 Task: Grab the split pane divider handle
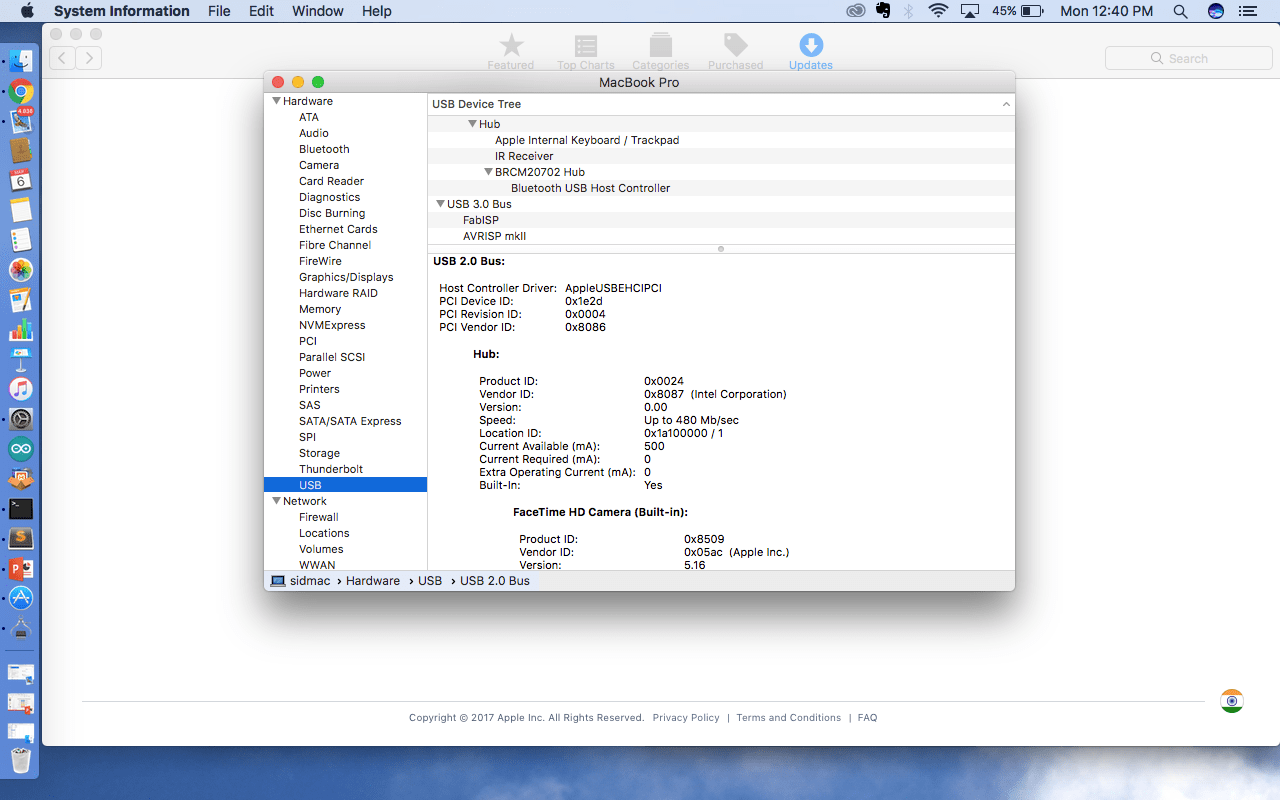[x=721, y=249]
